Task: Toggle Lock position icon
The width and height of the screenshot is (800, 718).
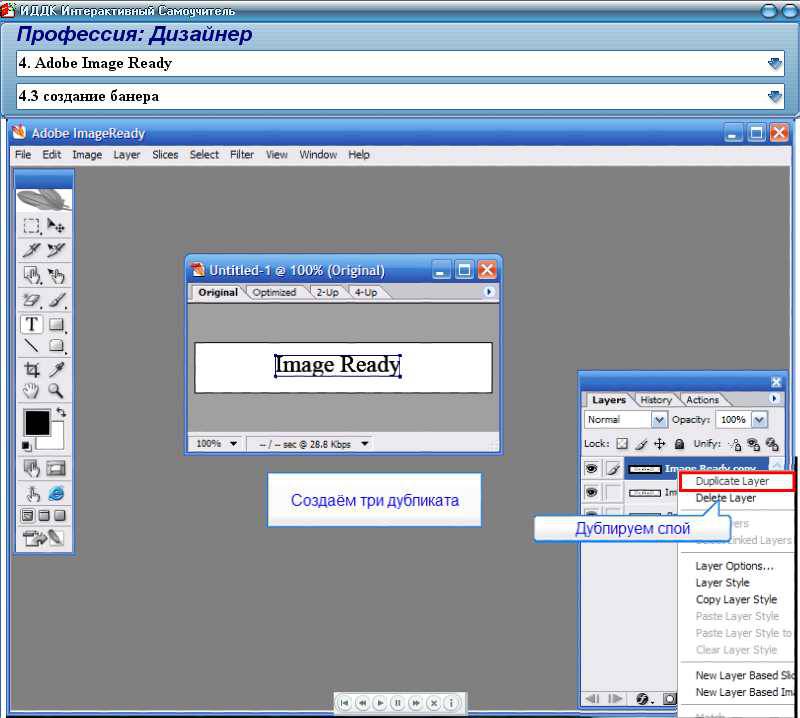Action: pyautogui.click(x=660, y=443)
